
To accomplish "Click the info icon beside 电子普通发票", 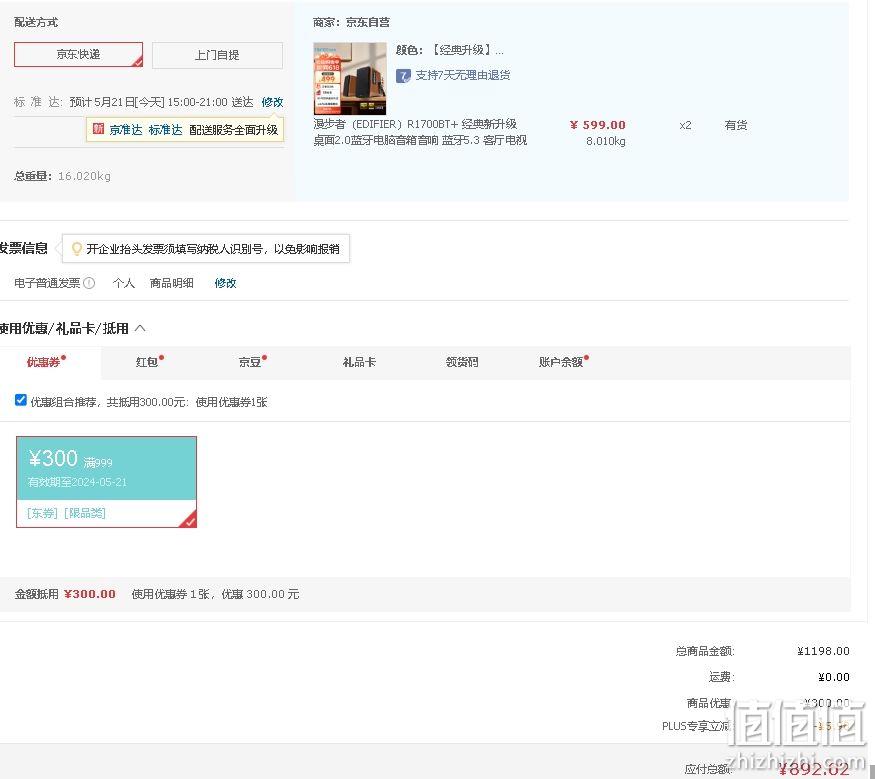I will (x=89, y=283).
